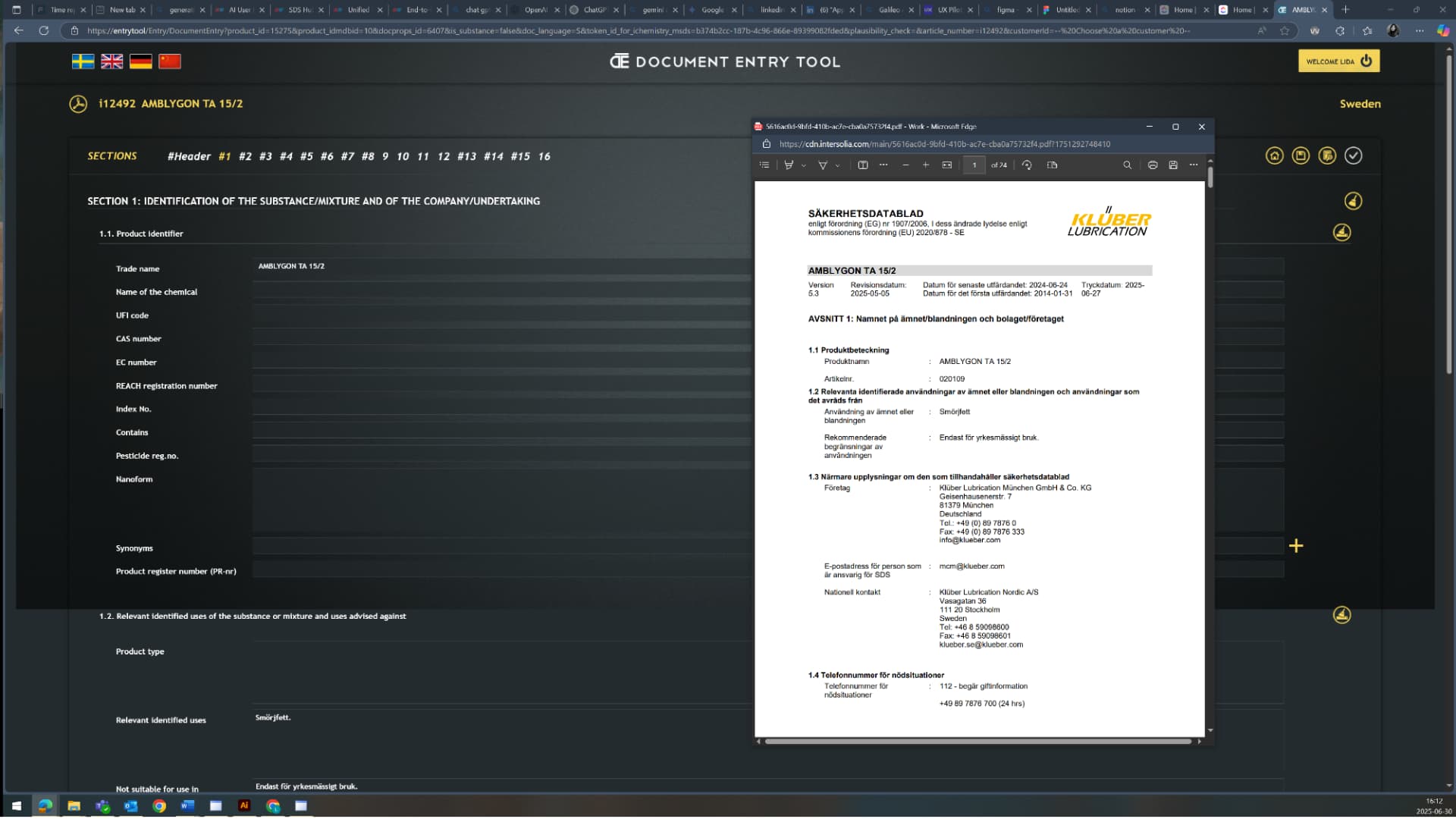Open a new browser tab
The image size is (1456, 819).
coord(1345,10)
